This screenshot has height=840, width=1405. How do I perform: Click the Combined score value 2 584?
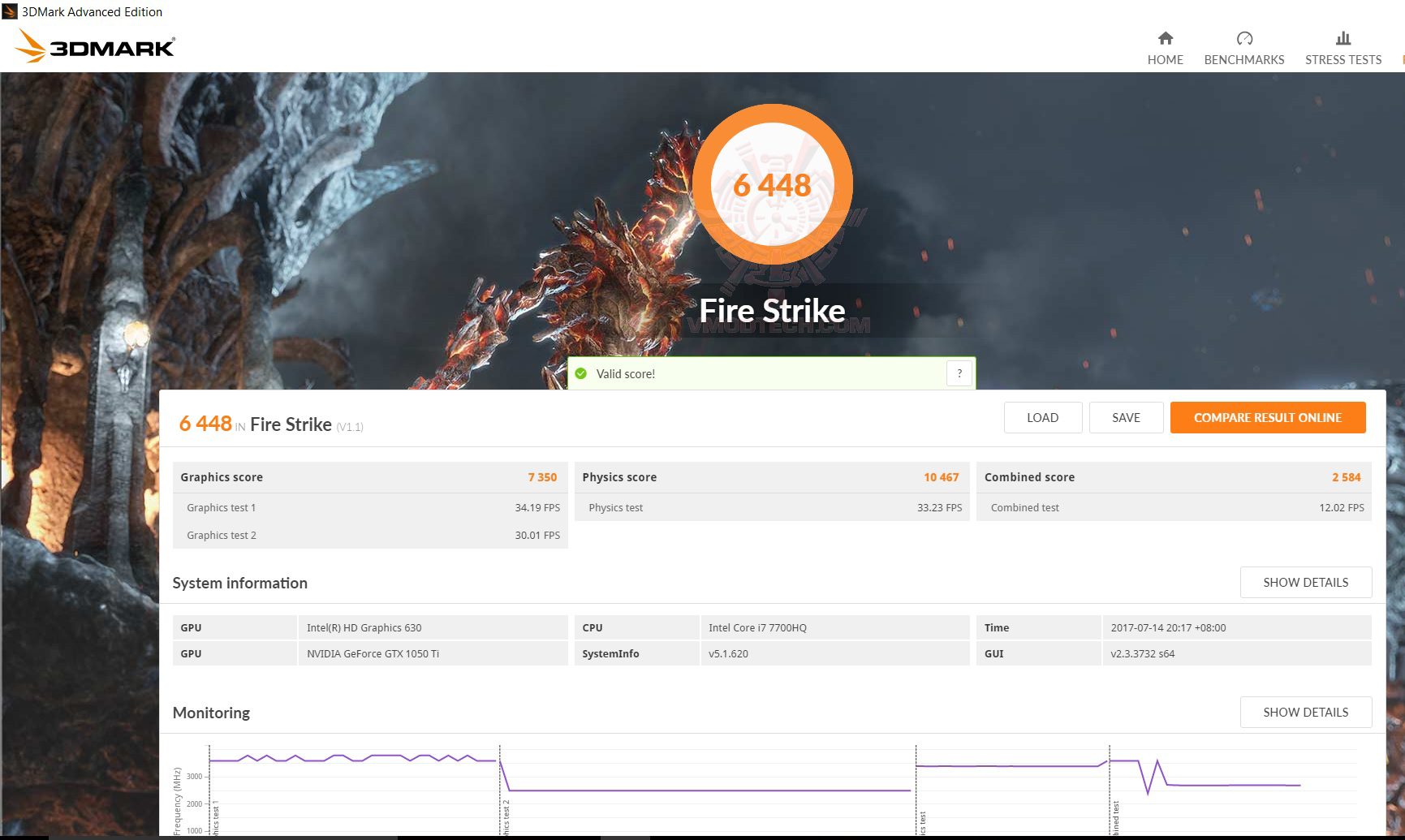[x=1346, y=477]
